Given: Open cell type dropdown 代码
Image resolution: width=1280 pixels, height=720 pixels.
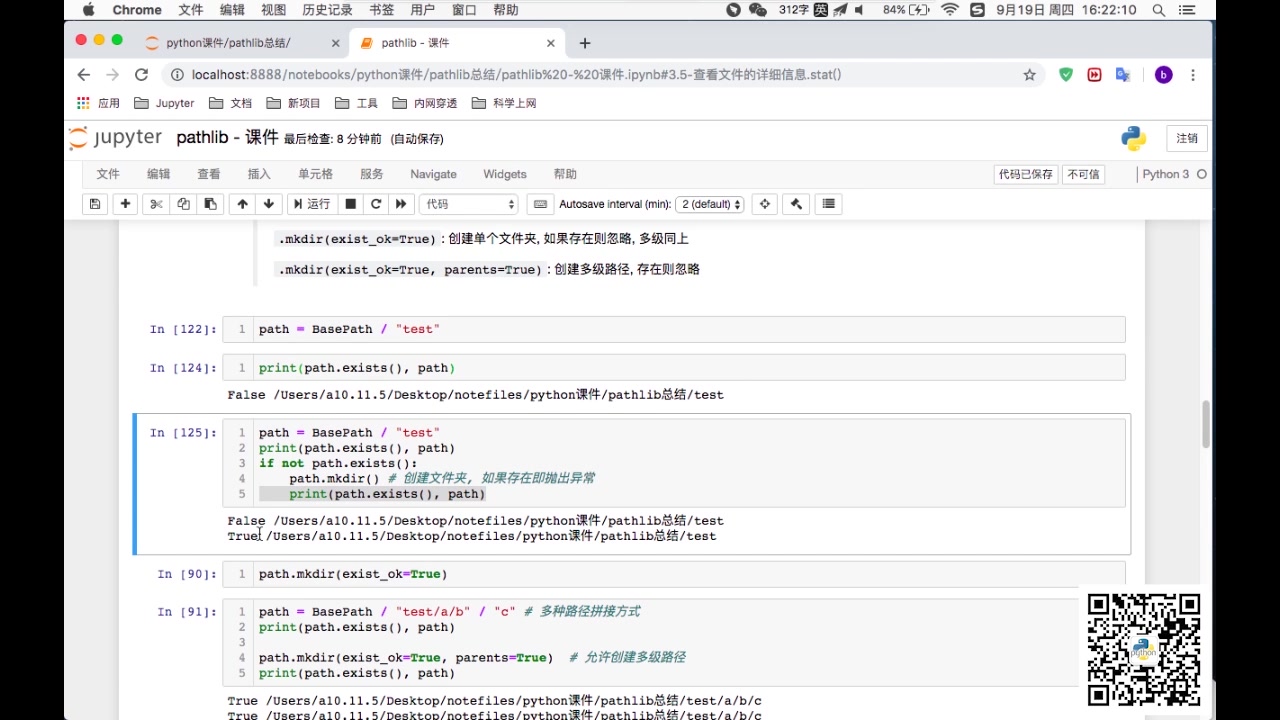Looking at the screenshot, I should pos(469,204).
